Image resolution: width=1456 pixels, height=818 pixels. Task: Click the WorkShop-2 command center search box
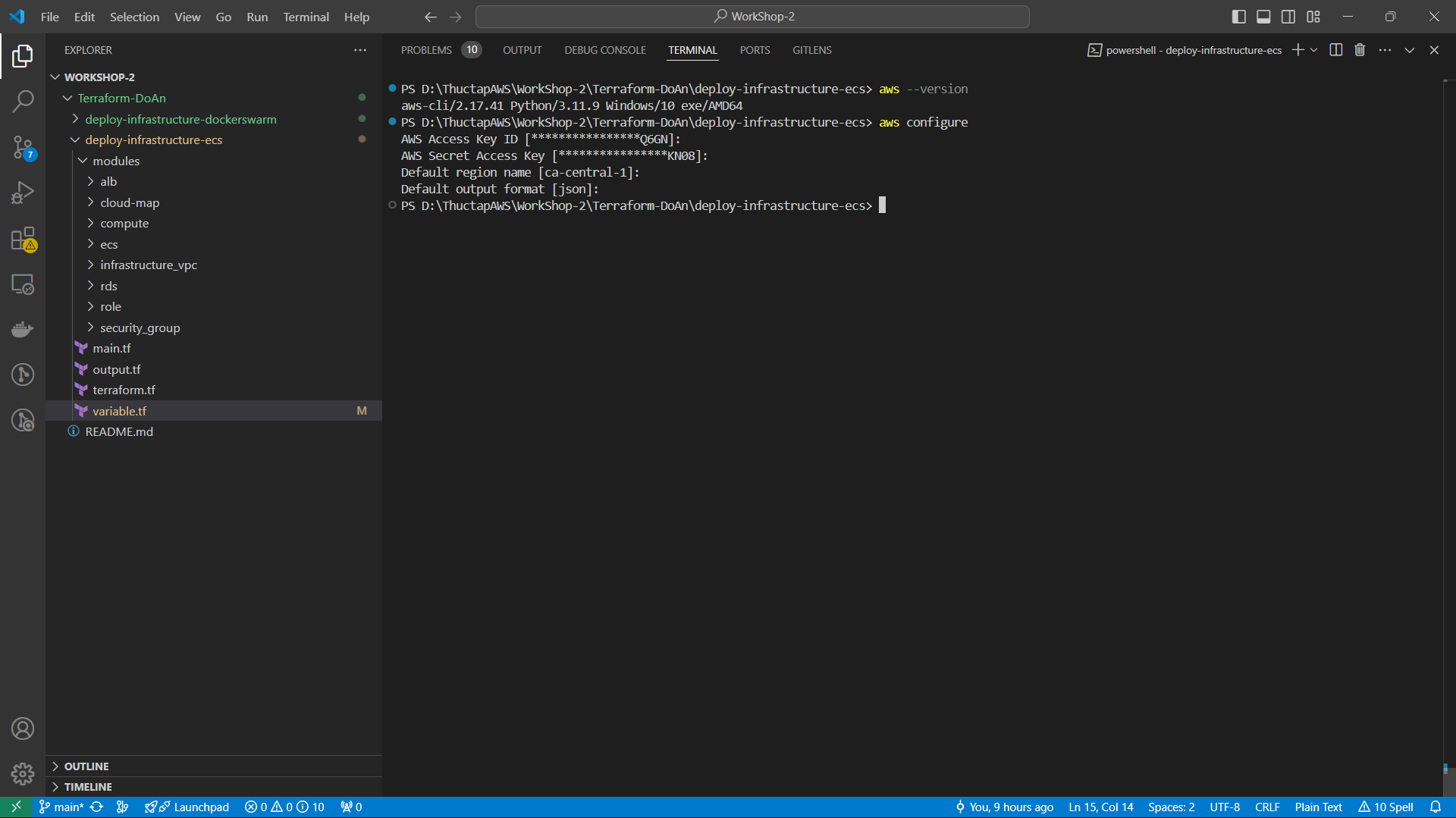coord(752,17)
